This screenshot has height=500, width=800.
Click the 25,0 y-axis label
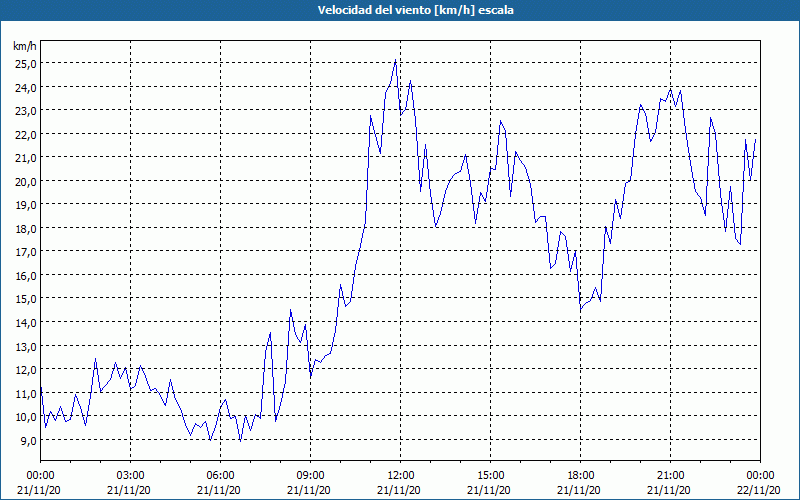(25, 64)
